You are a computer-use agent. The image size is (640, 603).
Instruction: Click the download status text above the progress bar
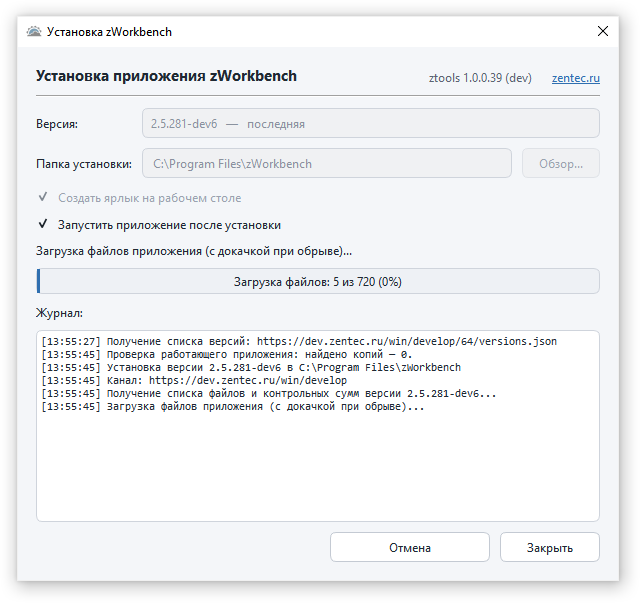pos(194,251)
